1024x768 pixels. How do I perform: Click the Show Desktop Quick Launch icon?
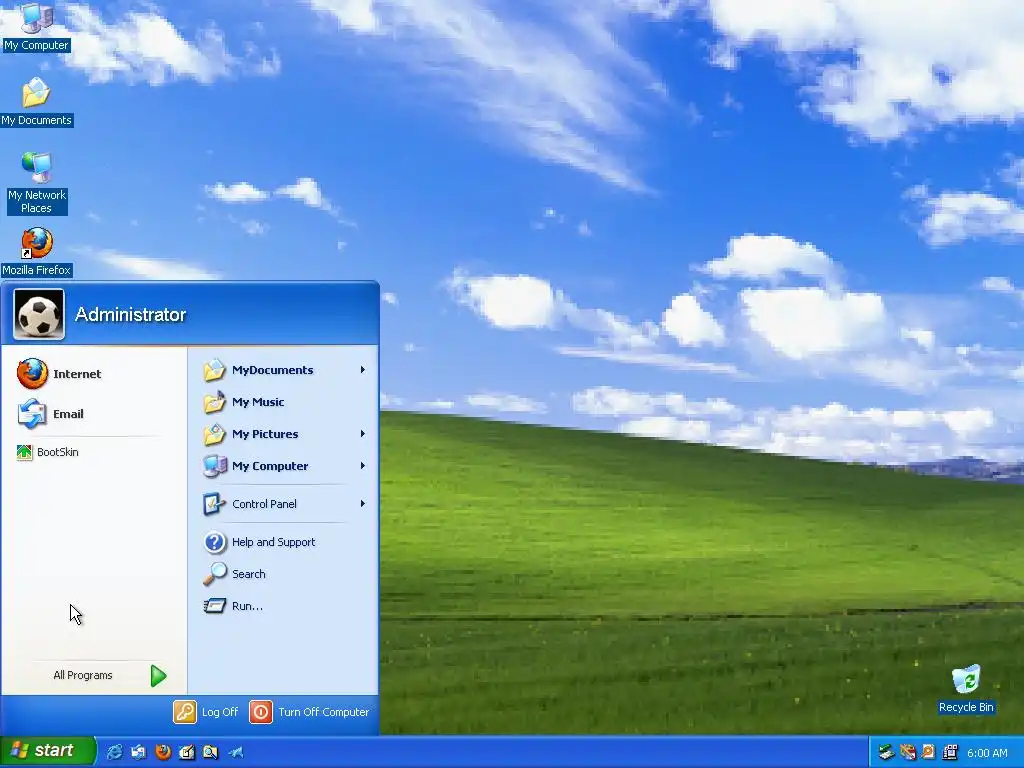pyautogui.click(x=187, y=752)
